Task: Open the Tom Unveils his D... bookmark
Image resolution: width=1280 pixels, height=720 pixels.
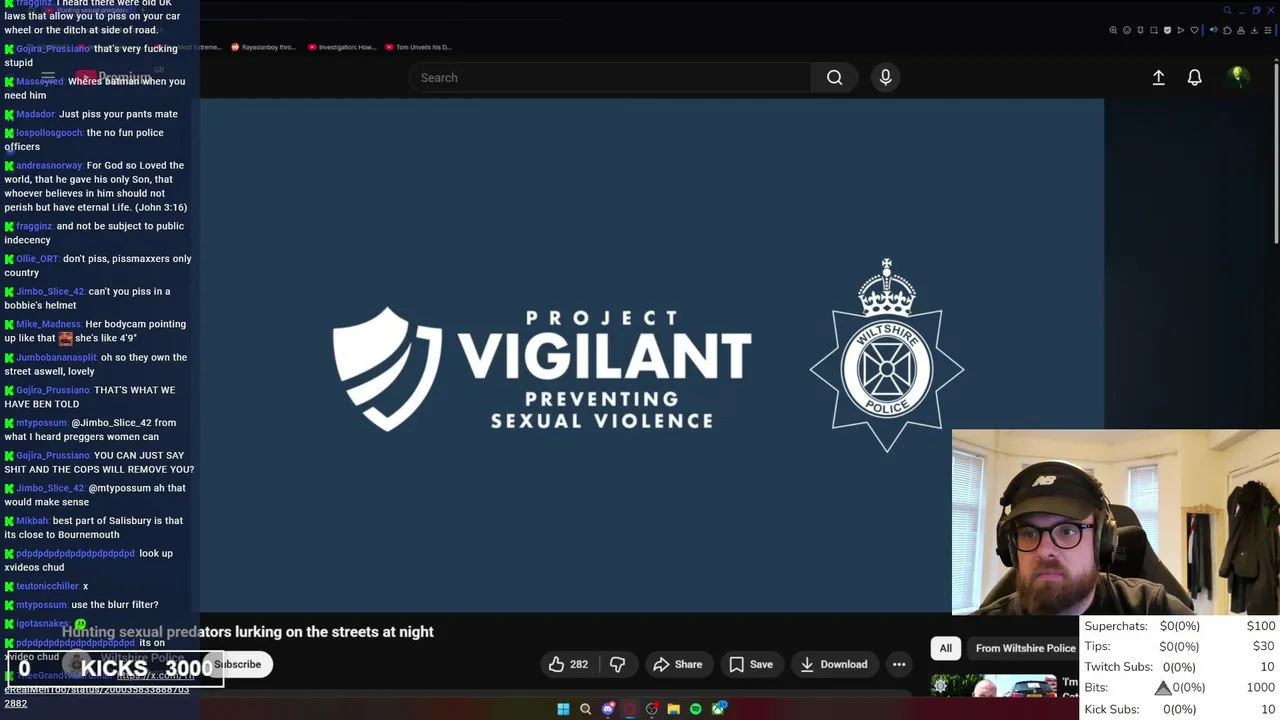Action: point(418,47)
